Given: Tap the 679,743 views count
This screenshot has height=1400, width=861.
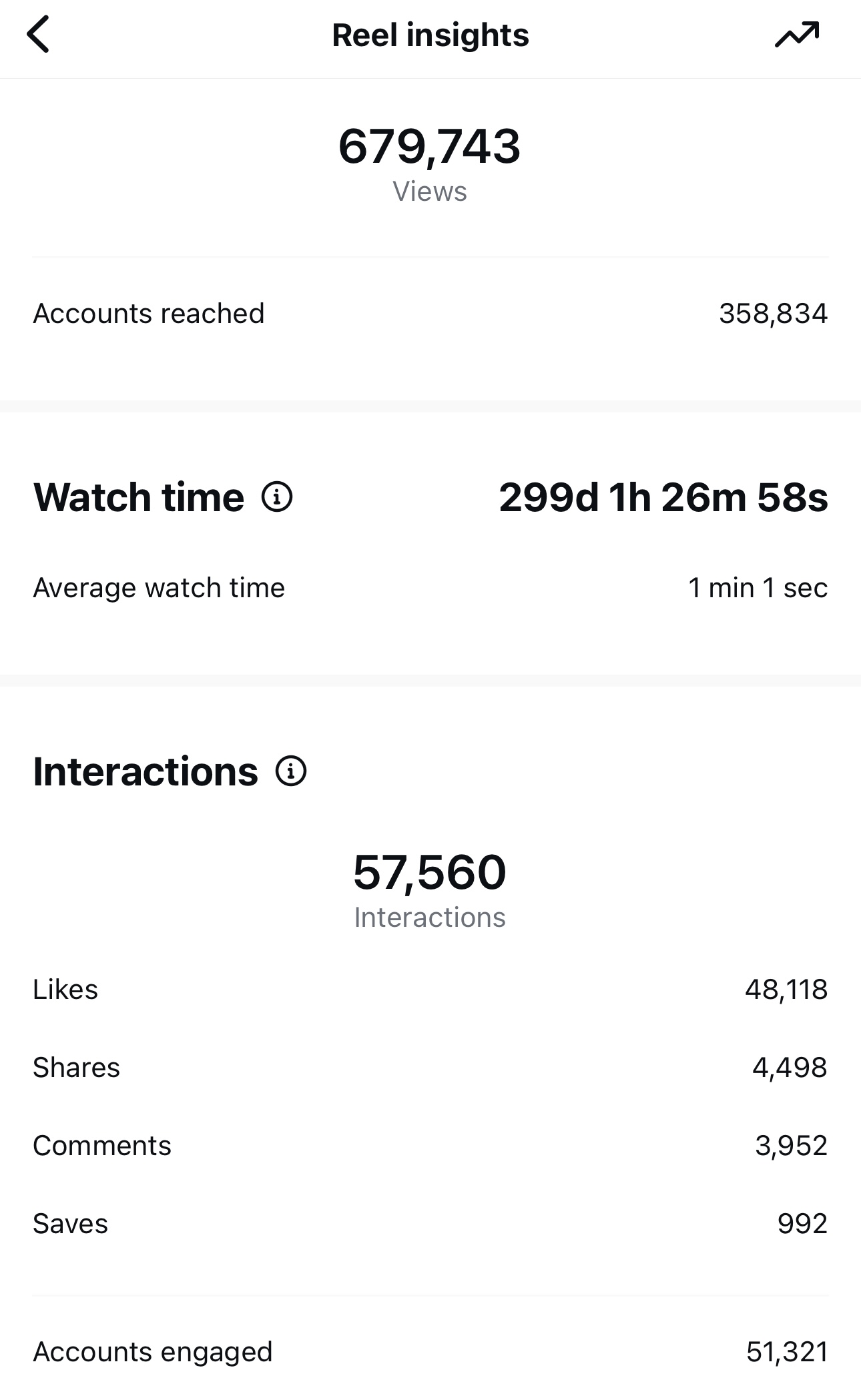Looking at the screenshot, I should pyautogui.click(x=430, y=146).
